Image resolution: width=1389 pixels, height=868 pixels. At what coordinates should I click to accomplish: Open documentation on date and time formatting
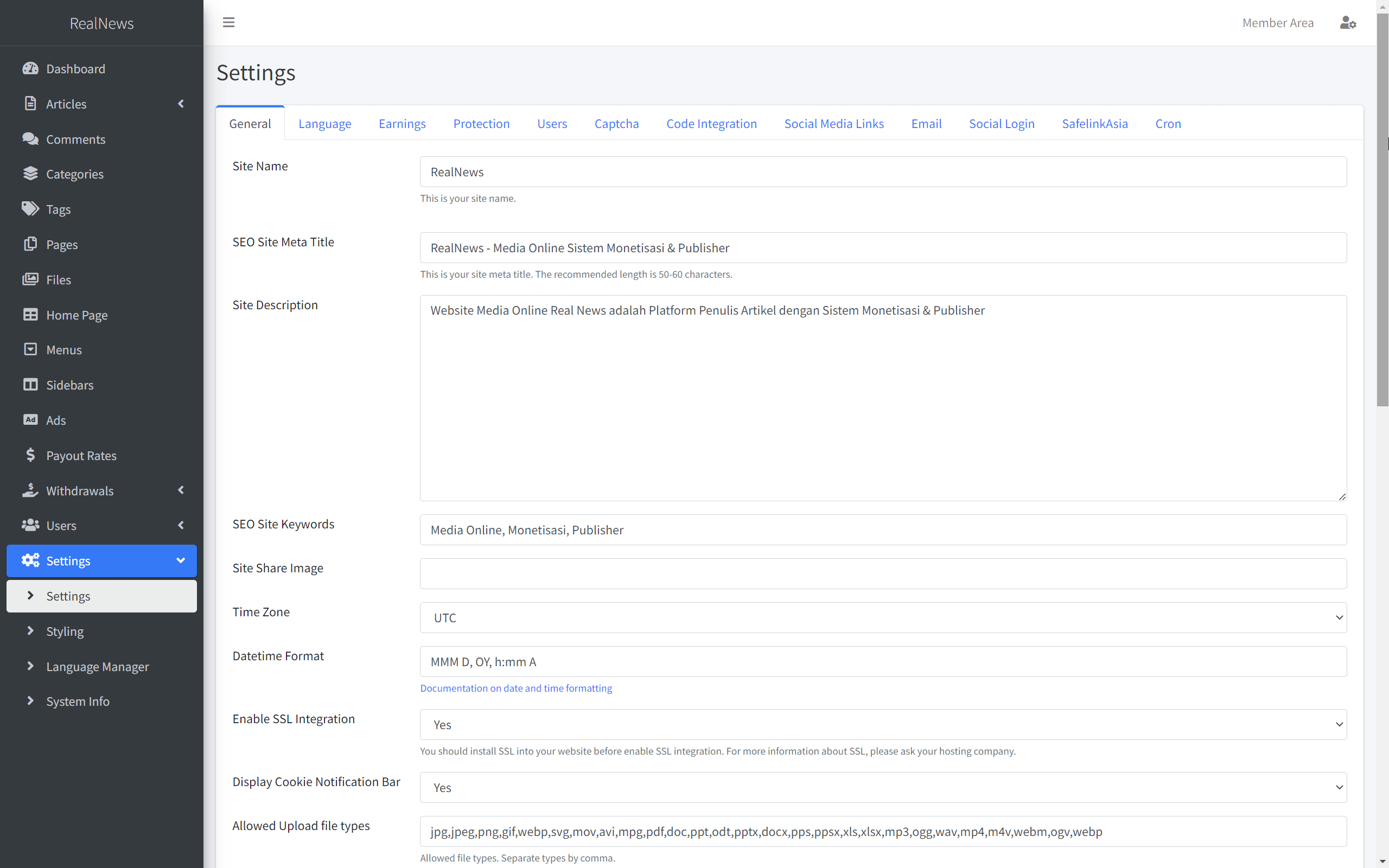click(x=515, y=688)
